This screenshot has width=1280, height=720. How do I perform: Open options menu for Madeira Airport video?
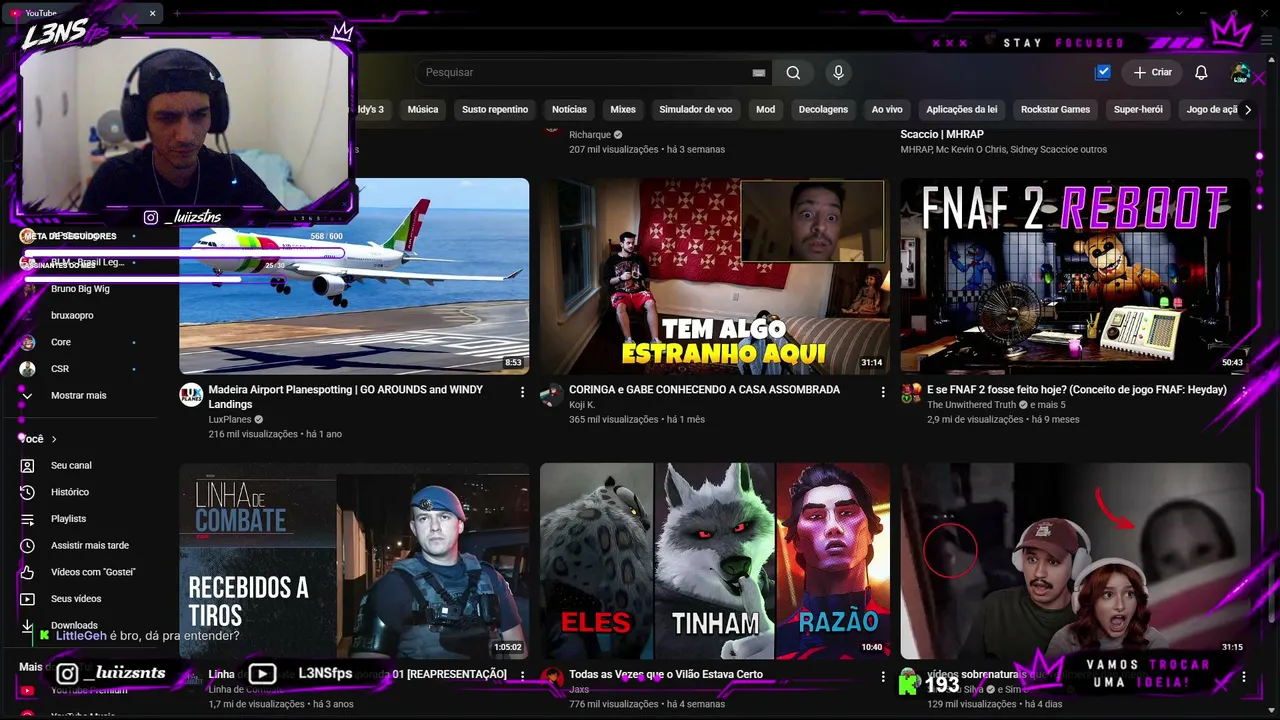[x=522, y=392]
